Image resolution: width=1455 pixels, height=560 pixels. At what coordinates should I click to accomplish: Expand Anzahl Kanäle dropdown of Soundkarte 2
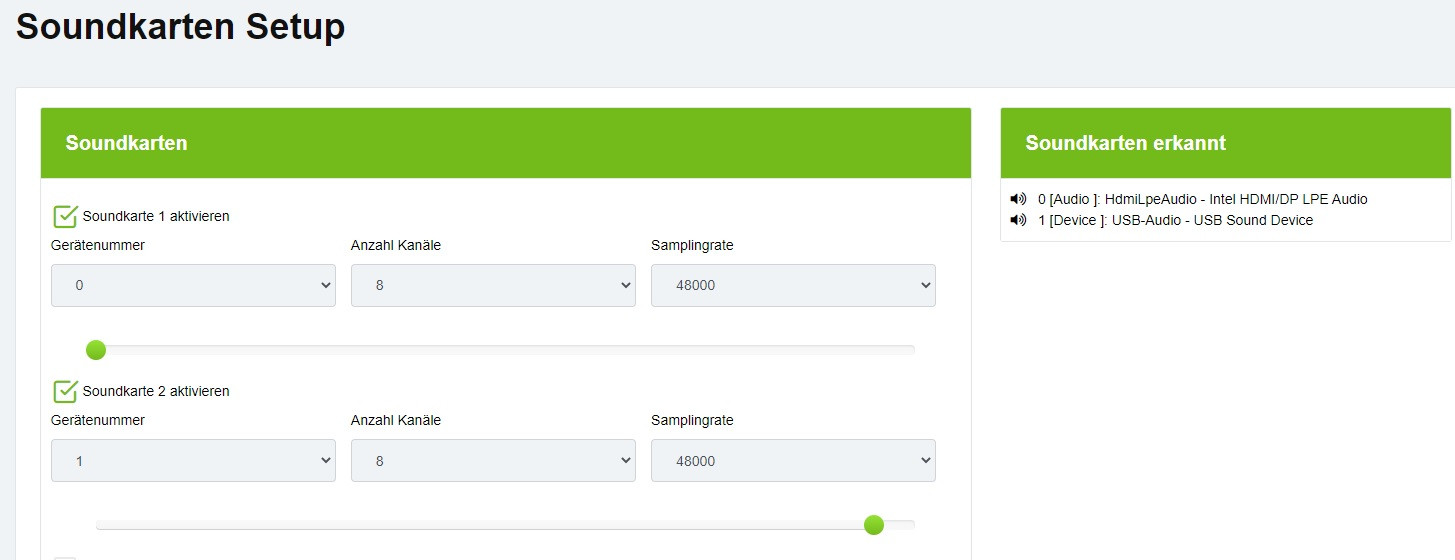click(493, 461)
